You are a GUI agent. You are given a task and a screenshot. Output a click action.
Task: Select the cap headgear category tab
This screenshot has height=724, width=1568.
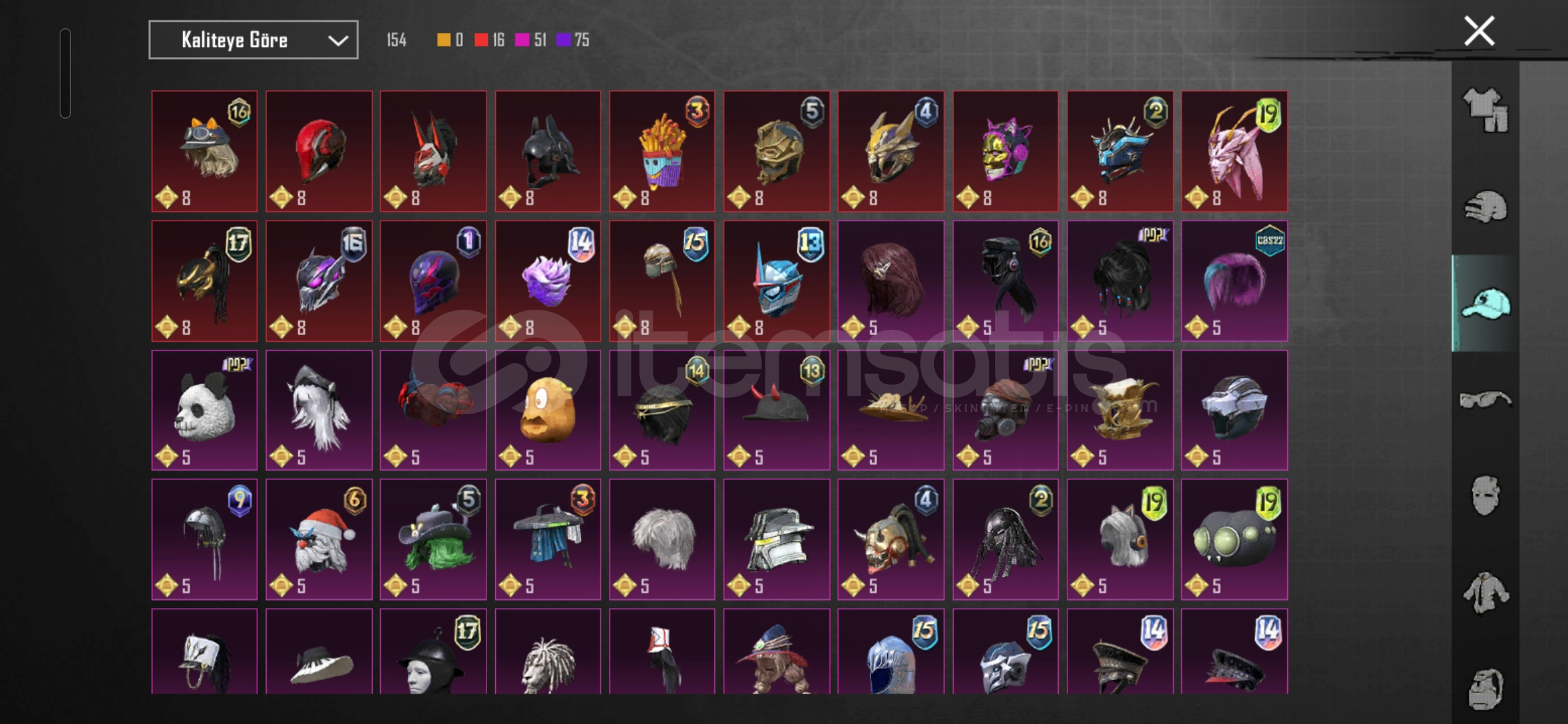tap(1486, 303)
